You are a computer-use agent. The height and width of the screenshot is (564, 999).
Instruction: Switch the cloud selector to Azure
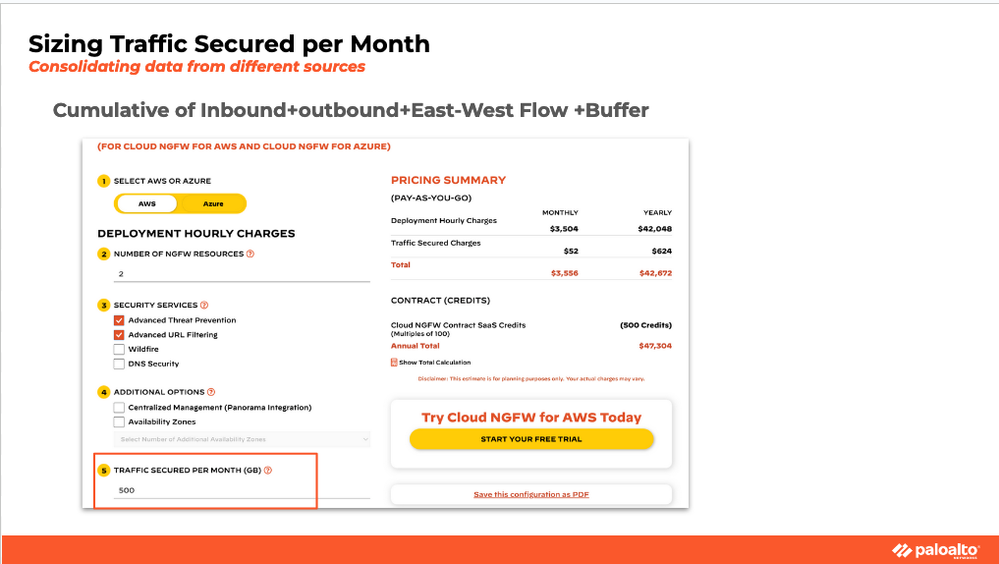pyautogui.click(x=213, y=204)
